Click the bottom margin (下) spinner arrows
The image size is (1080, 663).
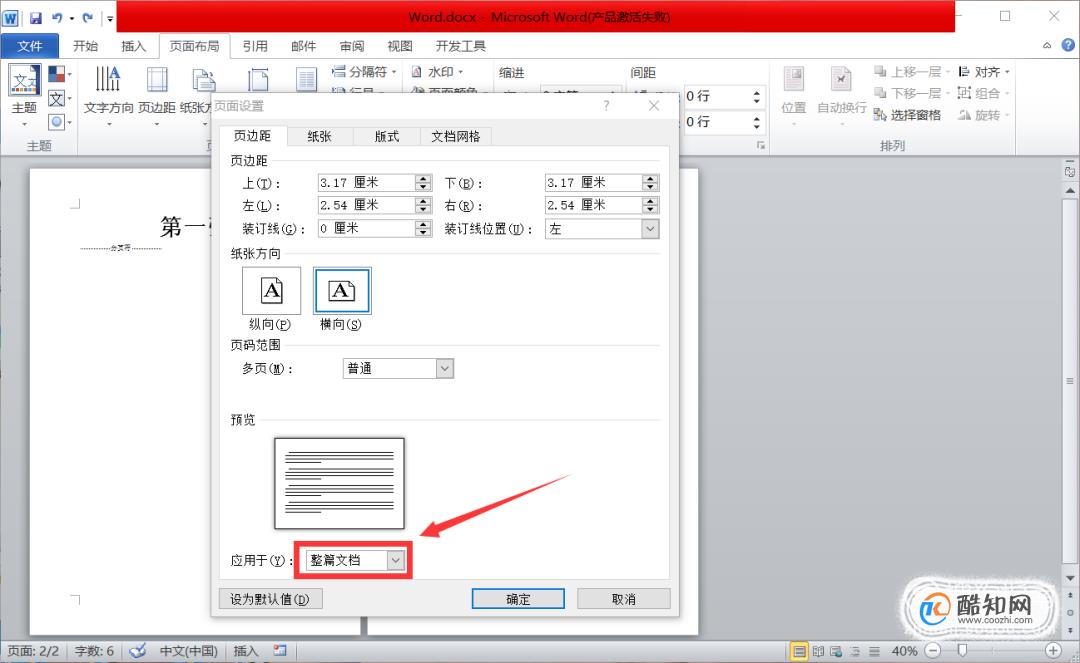coord(650,182)
